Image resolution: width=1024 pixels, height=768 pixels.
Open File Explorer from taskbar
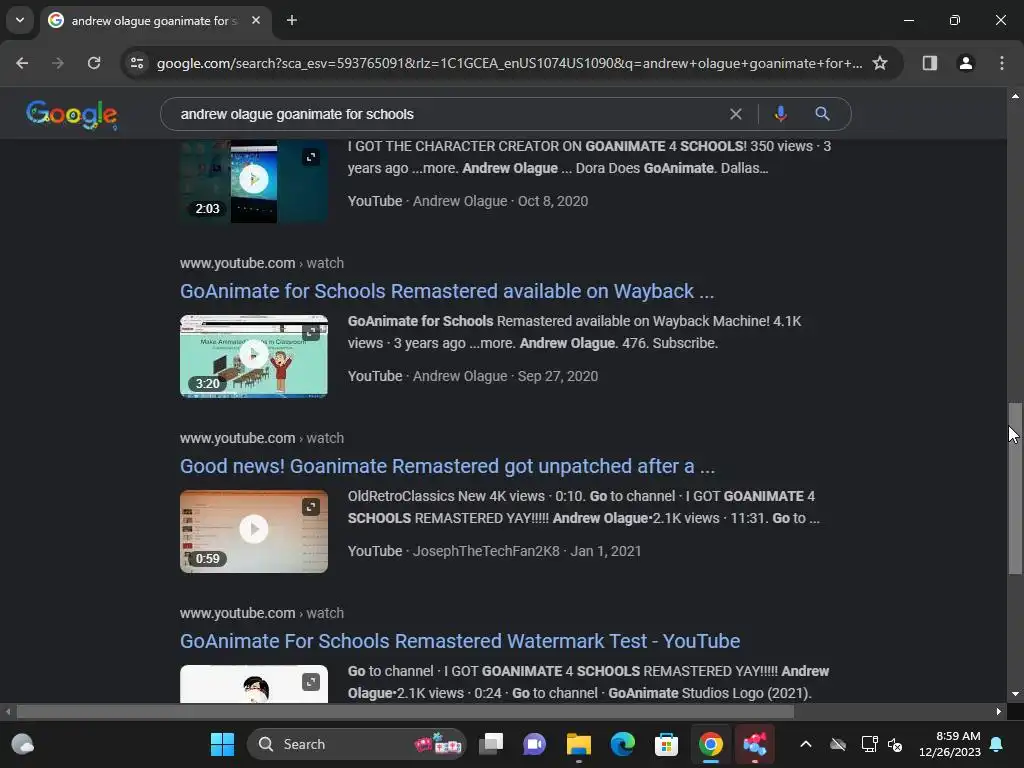click(x=579, y=744)
